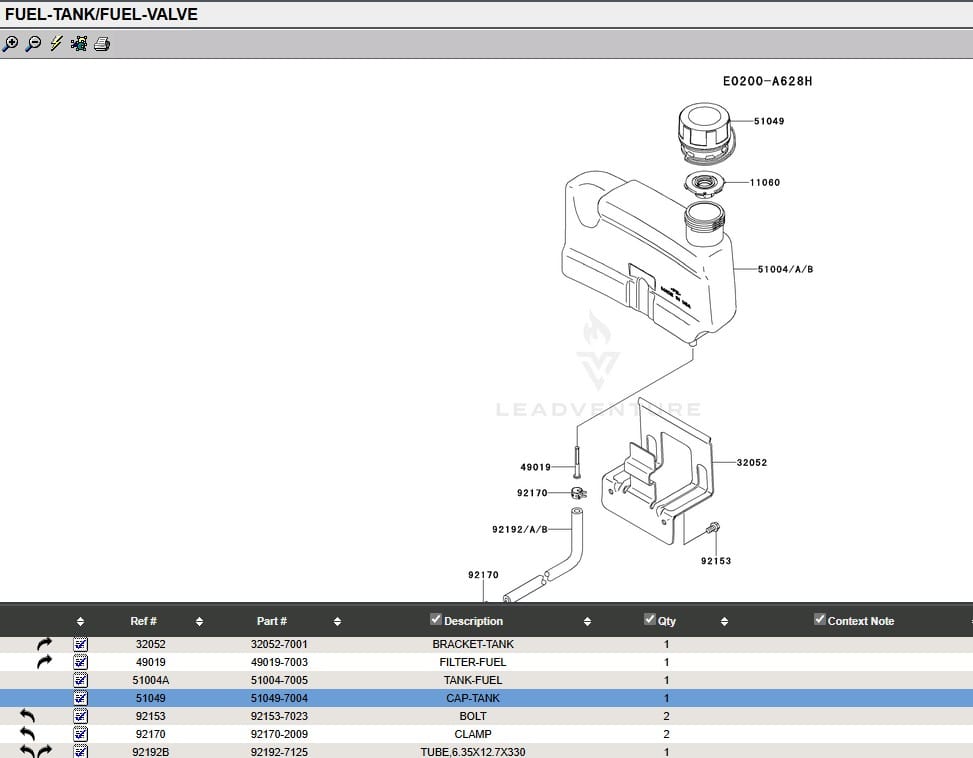973x758 pixels.
Task: Disable the Context Note column checkbox
Action: (x=820, y=620)
